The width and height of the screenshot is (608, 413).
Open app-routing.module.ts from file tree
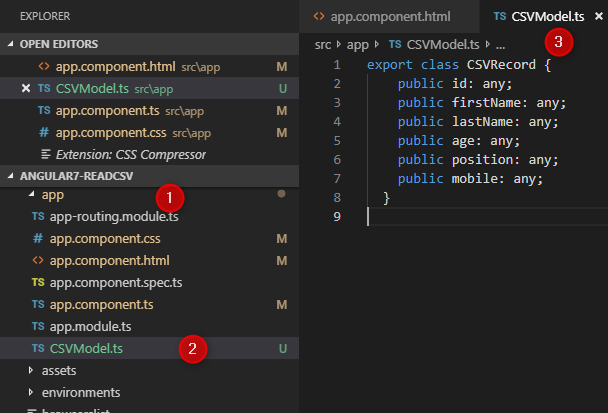click(113, 216)
